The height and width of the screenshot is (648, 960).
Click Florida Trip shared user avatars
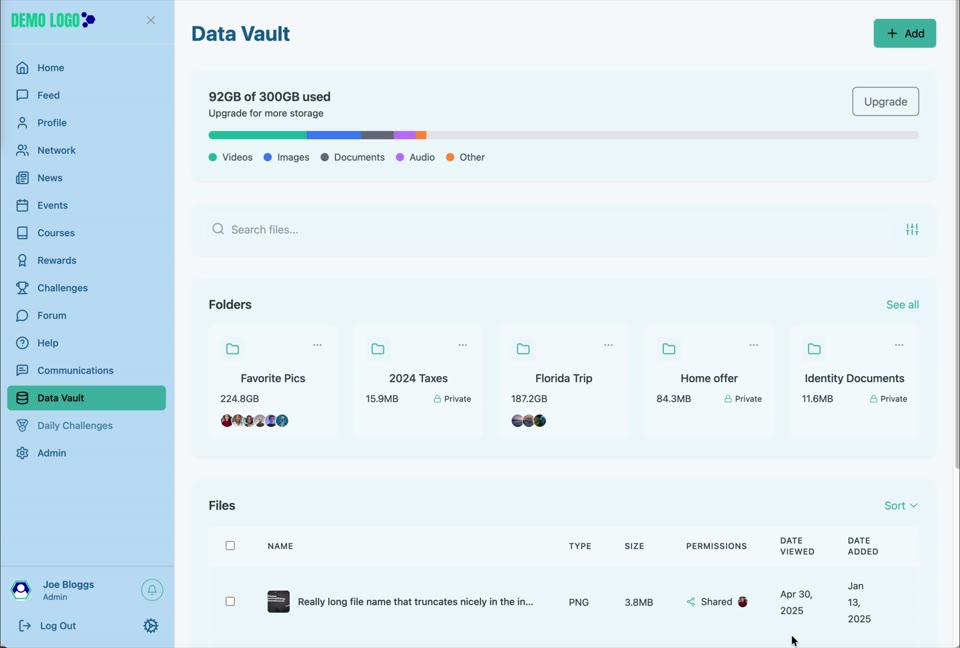coord(528,421)
